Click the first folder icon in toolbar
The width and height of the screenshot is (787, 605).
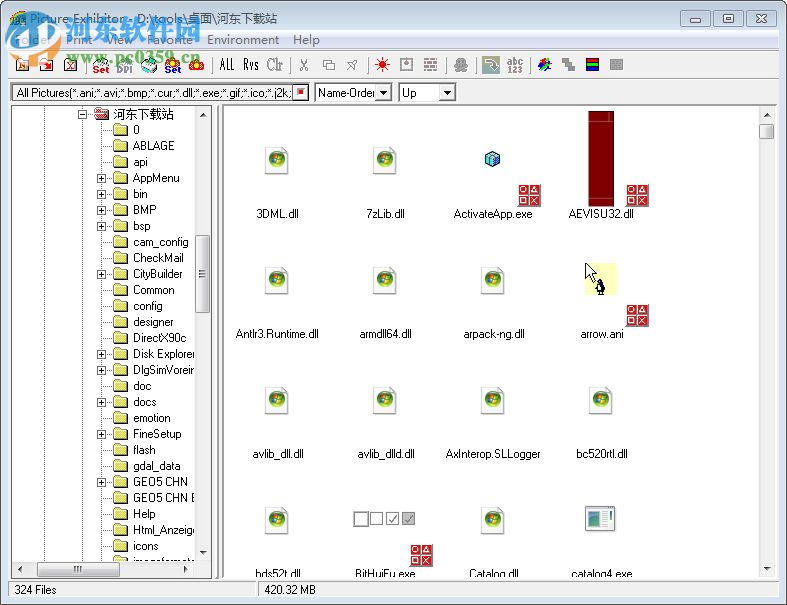pyautogui.click(x=22, y=65)
